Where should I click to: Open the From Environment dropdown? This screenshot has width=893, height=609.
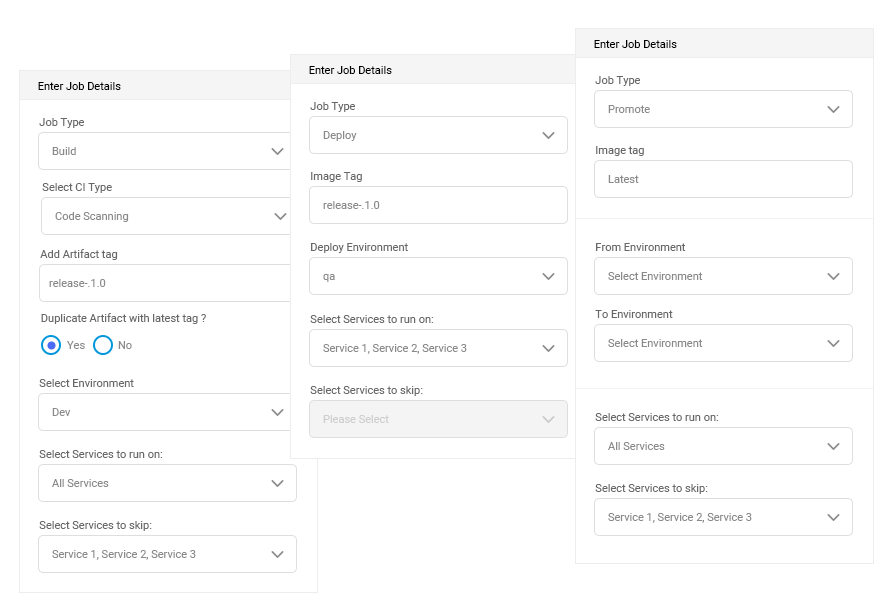click(723, 276)
